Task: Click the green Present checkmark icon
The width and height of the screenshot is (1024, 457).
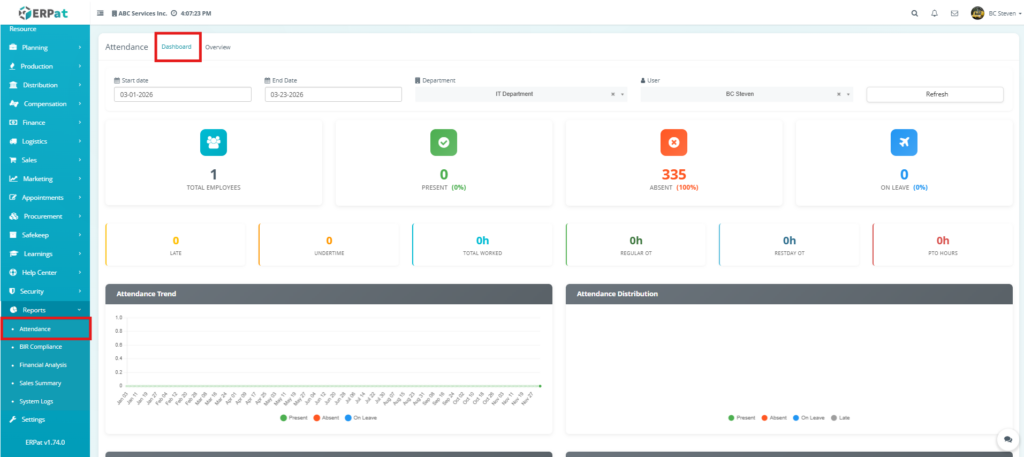Action: [443, 143]
